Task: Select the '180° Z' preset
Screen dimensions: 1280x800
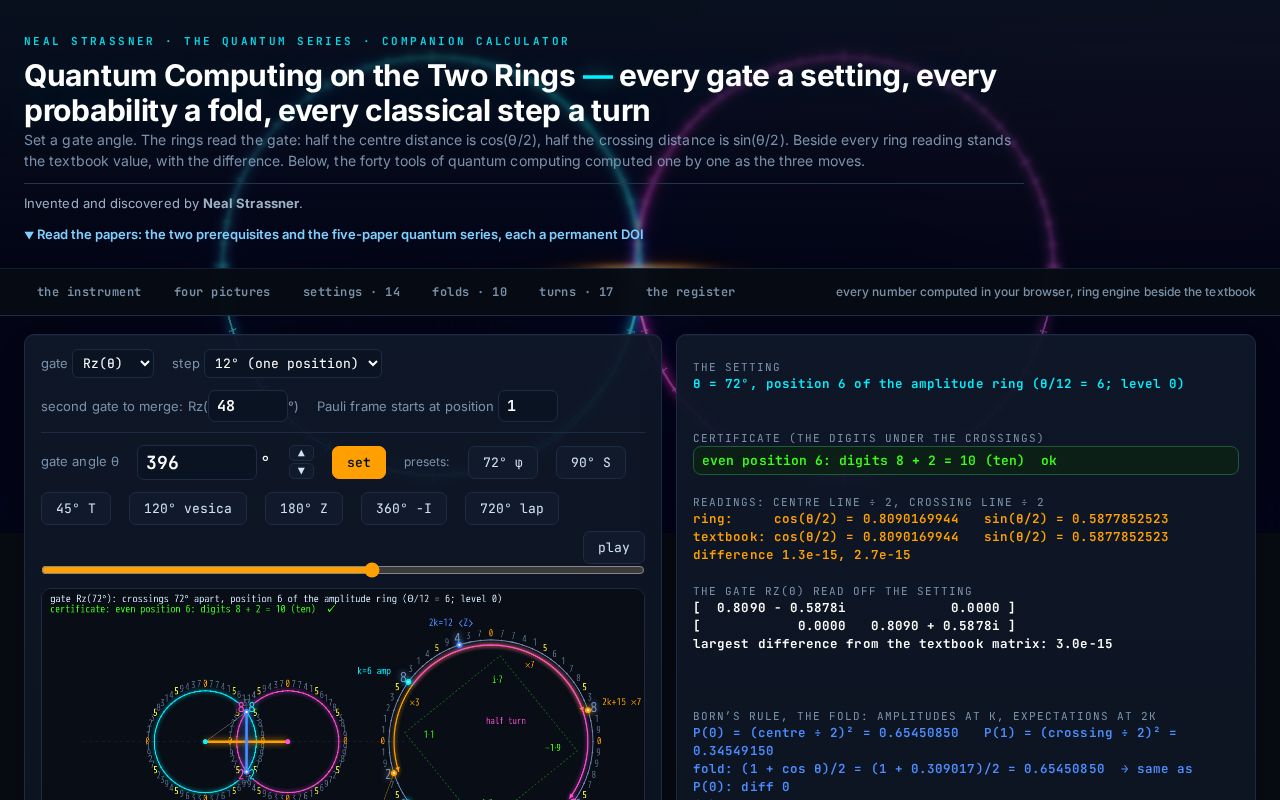Action: [304, 508]
